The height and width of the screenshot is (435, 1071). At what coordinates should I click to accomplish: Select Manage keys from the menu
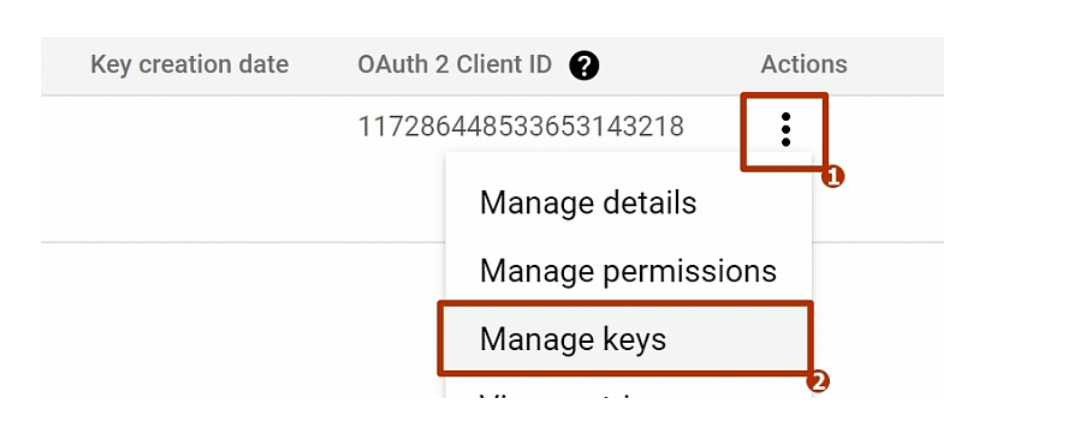click(572, 339)
